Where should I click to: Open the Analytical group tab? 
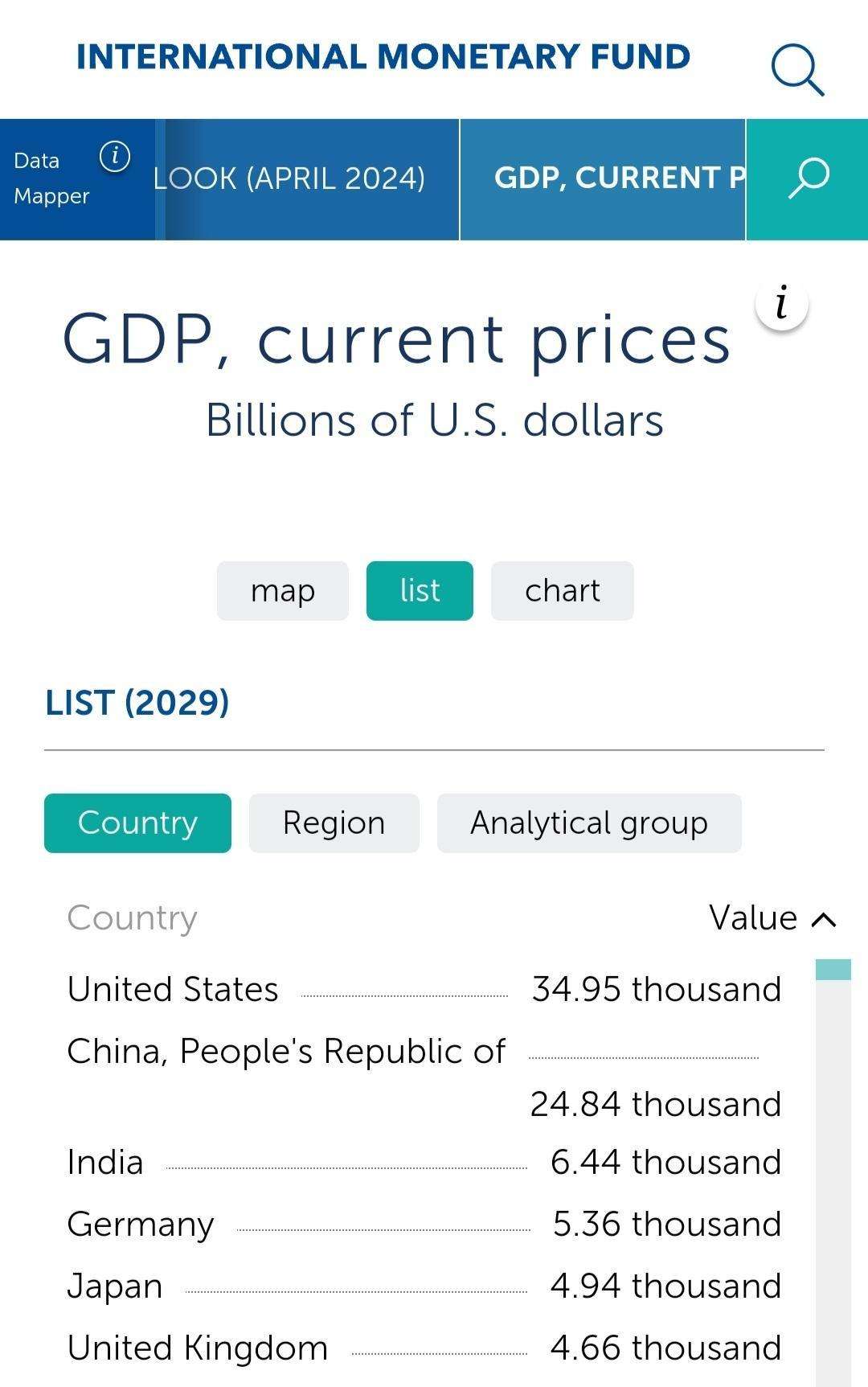point(588,823)
